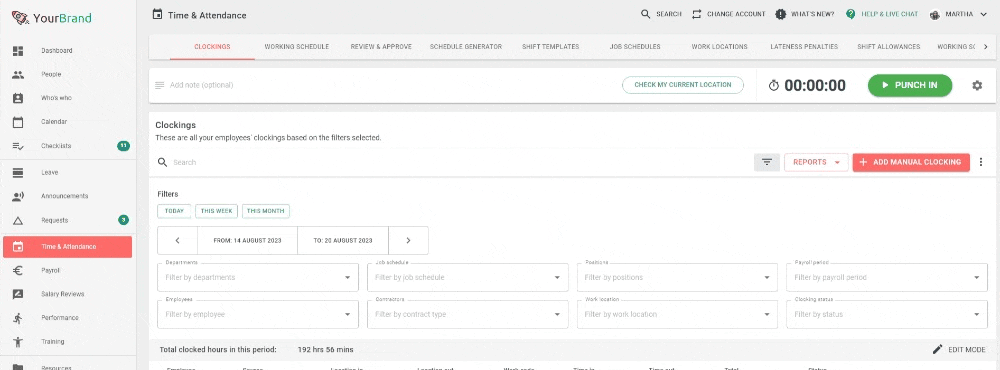Click the Checklists count badge
The width and height of the screenshot is (1000, 370).
tap(123, 146)
